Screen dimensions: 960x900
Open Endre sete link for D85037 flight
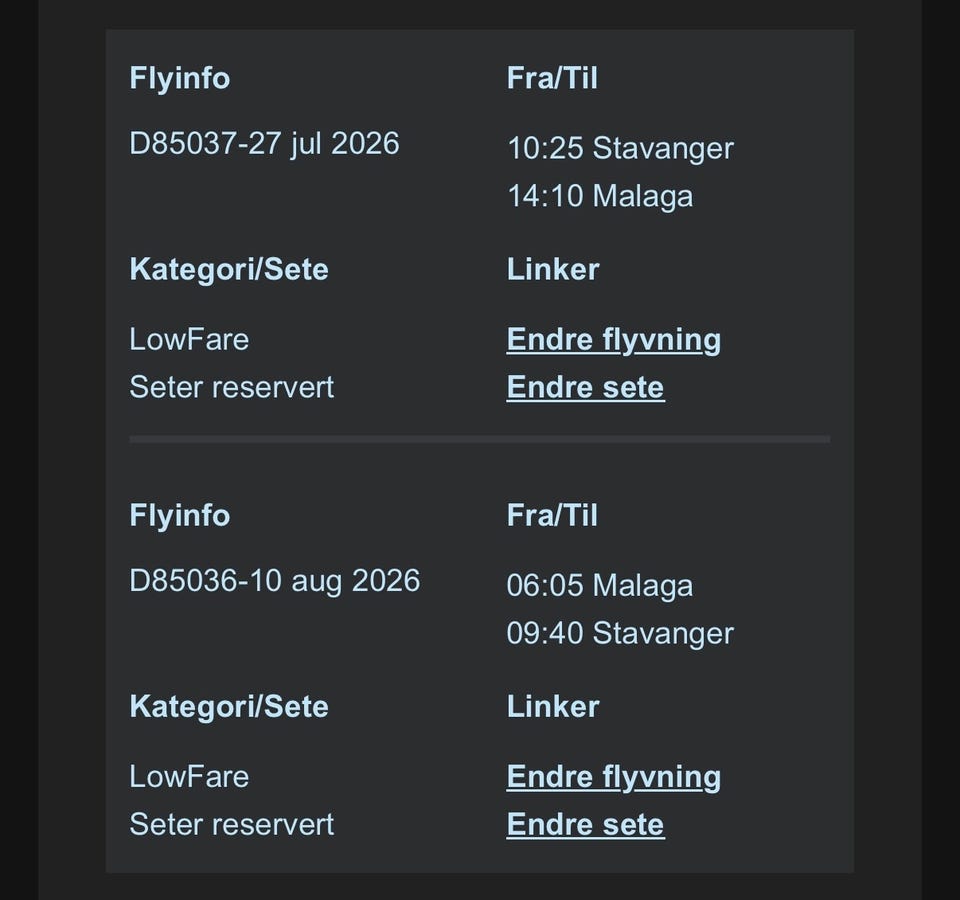pyautogui.click(x=585, y=387)
